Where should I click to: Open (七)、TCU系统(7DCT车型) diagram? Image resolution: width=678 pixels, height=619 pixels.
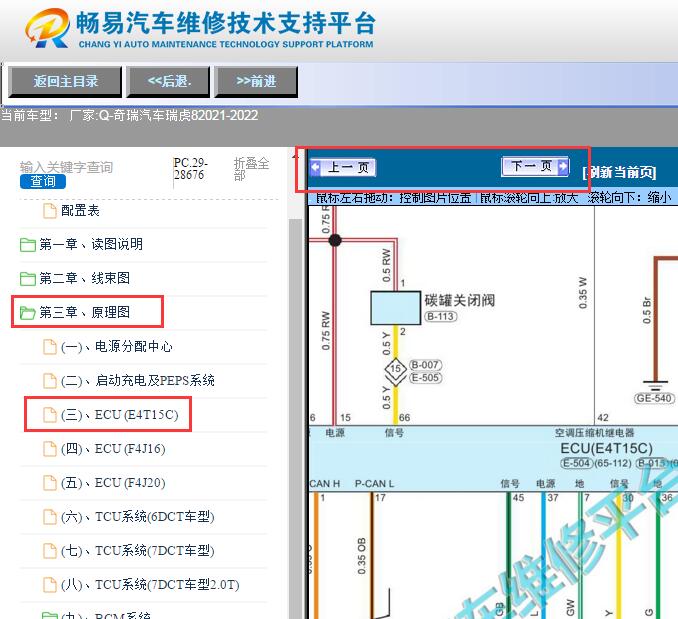138,551
